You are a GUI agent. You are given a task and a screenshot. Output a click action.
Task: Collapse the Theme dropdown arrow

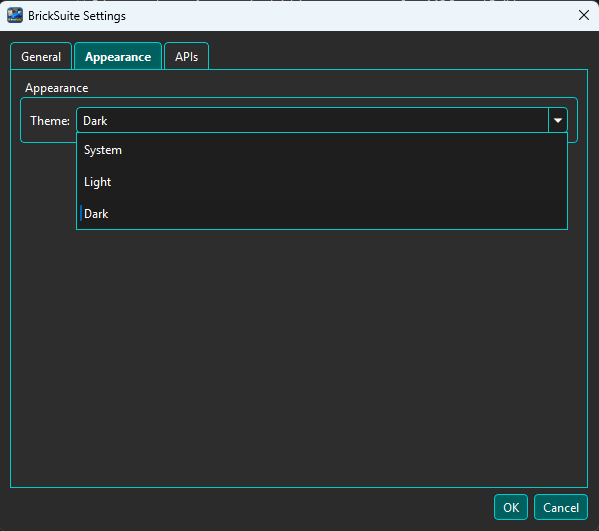click(558, 120)
